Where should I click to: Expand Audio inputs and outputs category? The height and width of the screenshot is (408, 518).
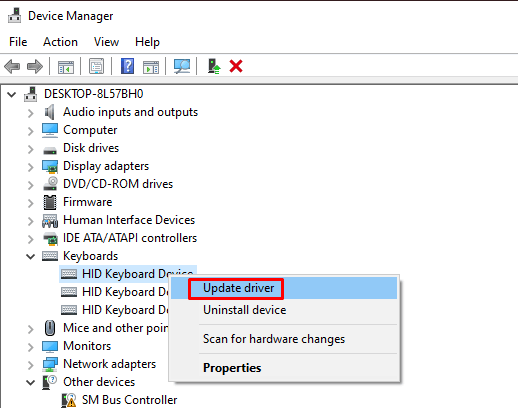(31, 113)
